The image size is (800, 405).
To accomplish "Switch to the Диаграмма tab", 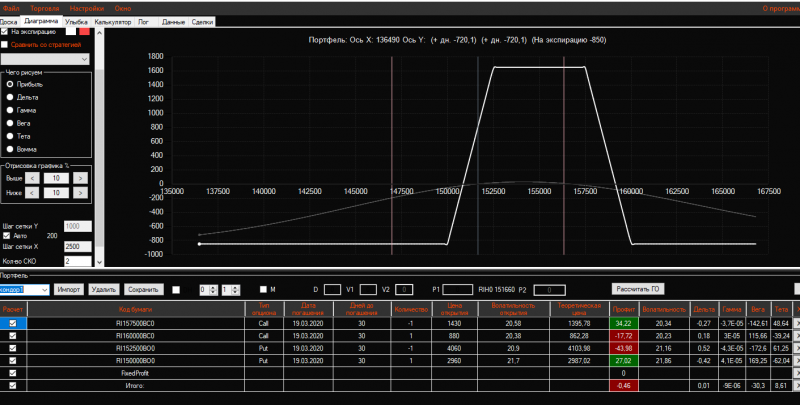I will point(41,21).
